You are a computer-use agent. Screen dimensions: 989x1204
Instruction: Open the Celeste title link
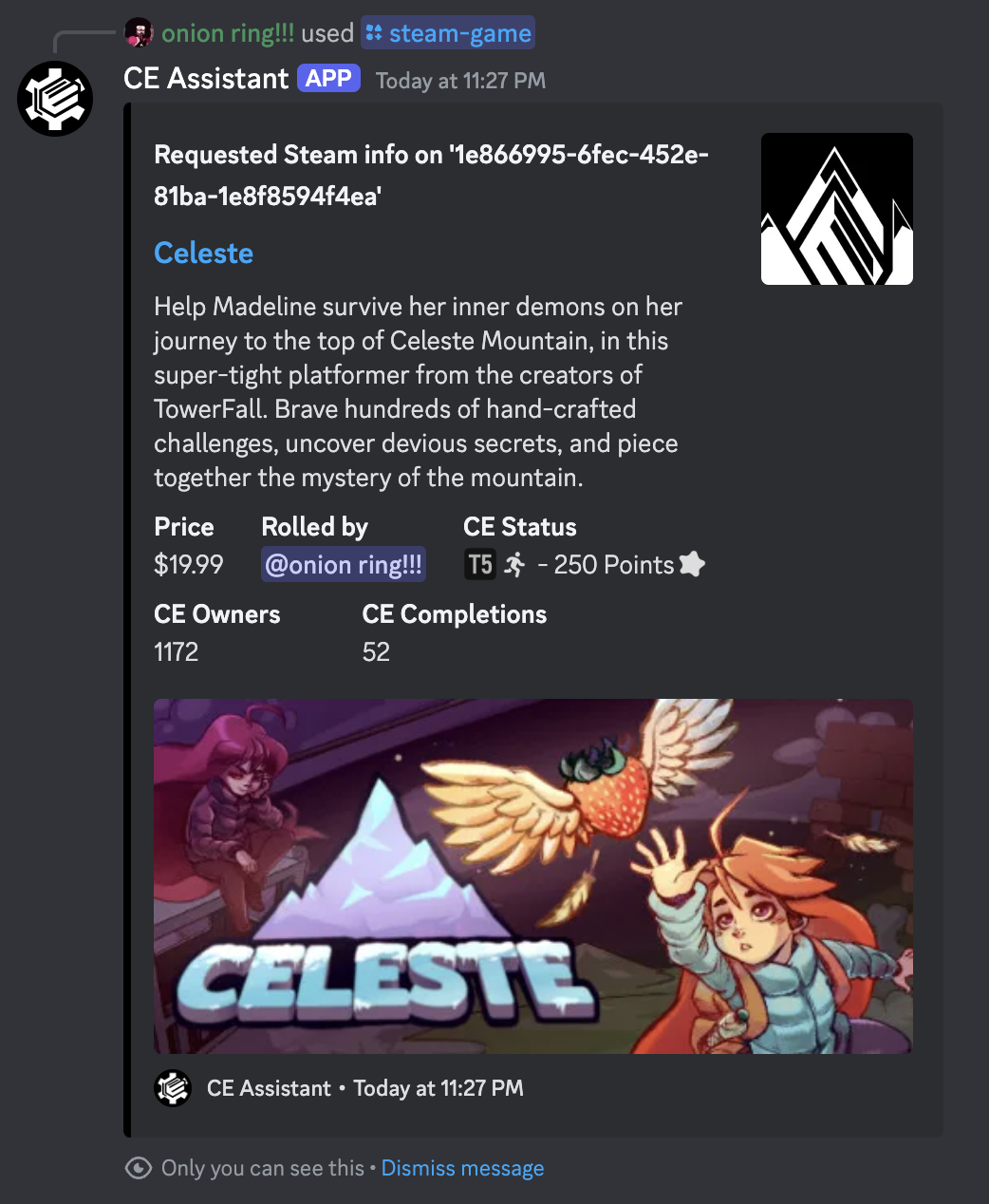203,254
